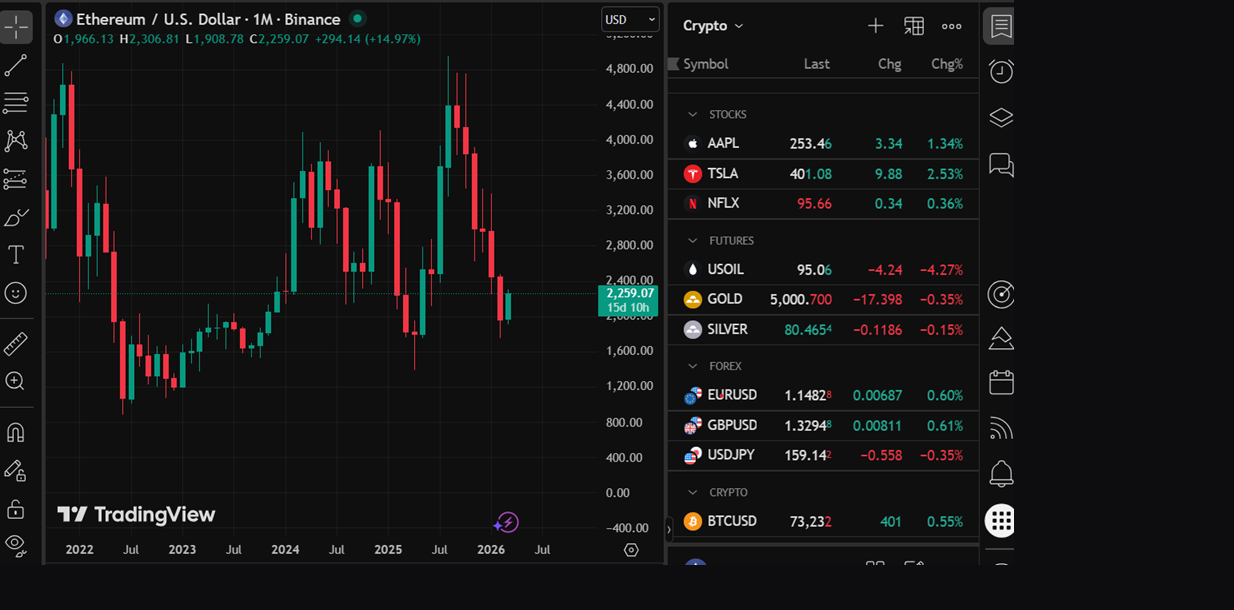Viewport: 1234px width, 610px height.
Task: Toggle magnet mode for drawings
Action: pos(16,432)
